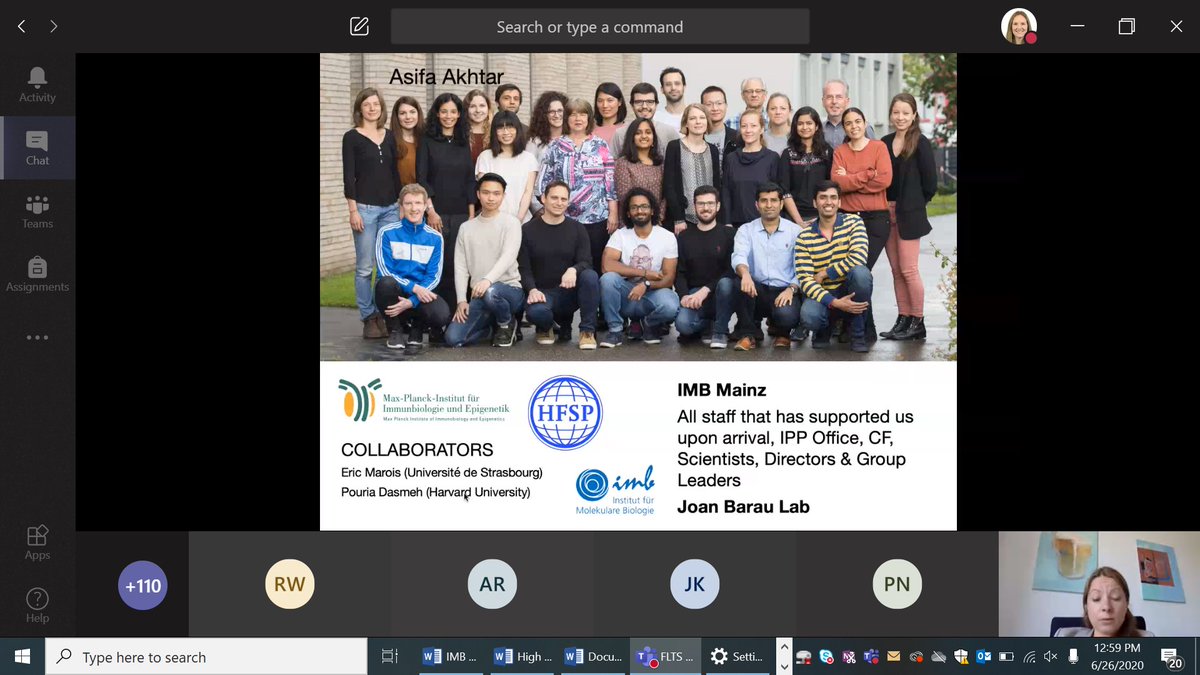Open Windows Security shield tray icon

pos(961,657)
